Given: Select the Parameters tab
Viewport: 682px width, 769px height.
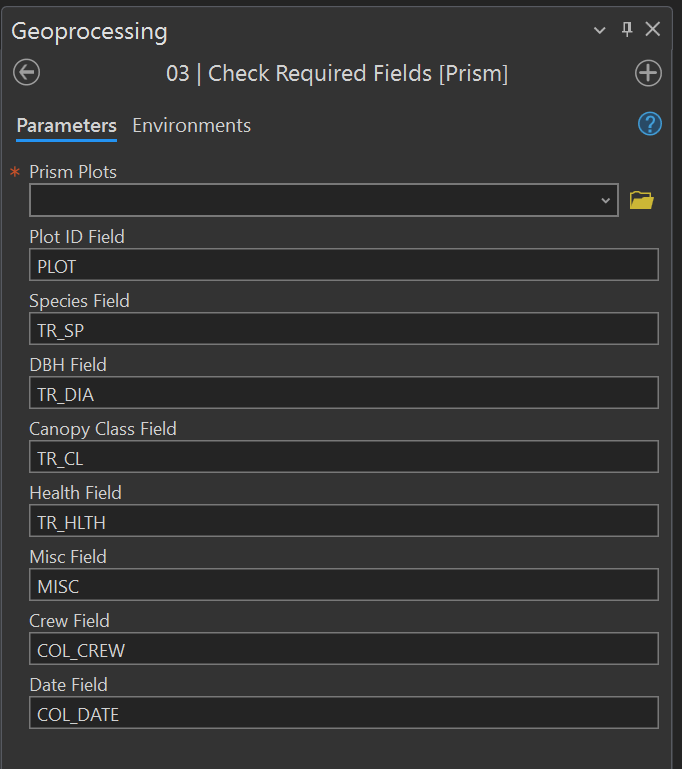Looking at the screenshot, I should click(x=66, y=126).
